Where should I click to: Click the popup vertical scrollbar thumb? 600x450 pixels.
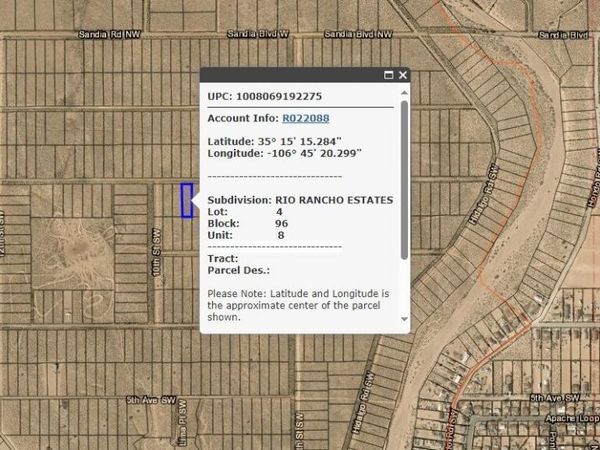click(404, 180)
